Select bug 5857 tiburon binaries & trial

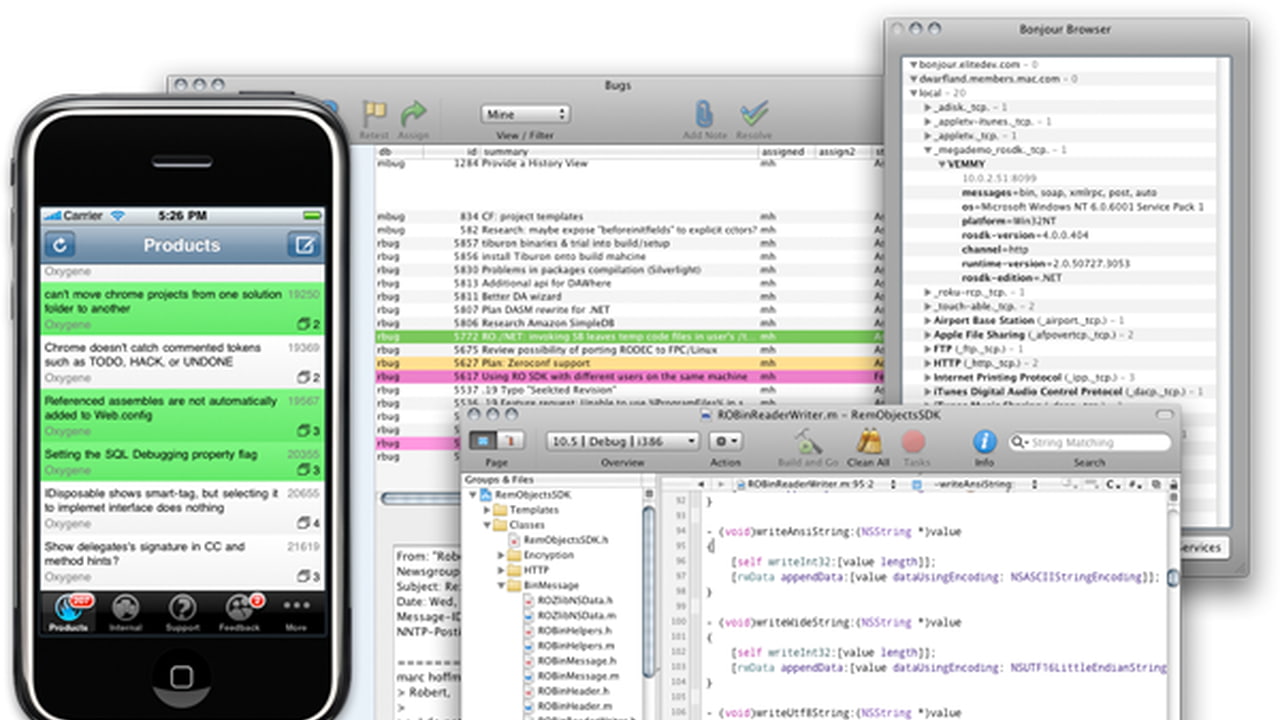click(628, 243)
